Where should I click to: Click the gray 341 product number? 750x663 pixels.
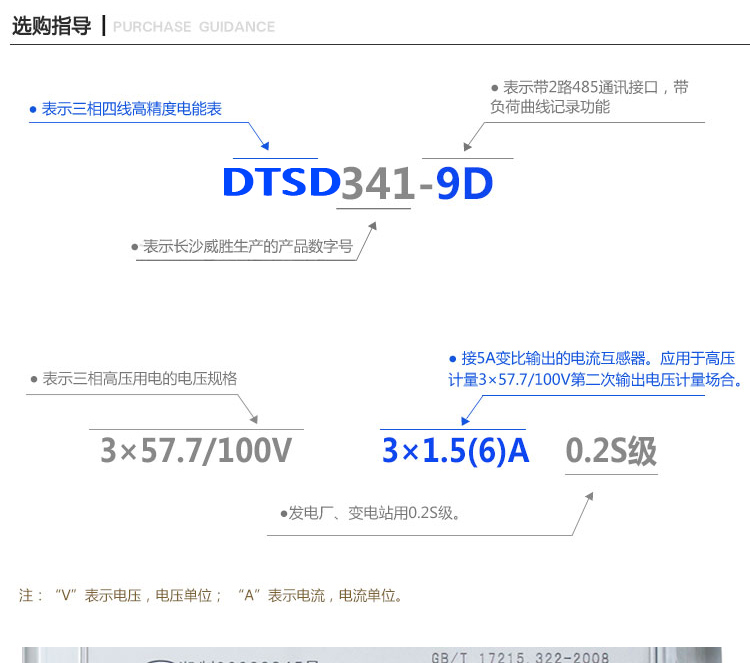[378, 183]
